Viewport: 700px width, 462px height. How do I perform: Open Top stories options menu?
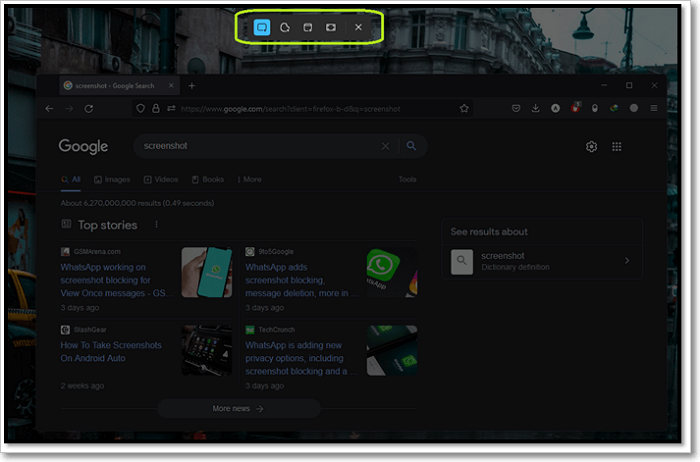(x=156, y=225)
